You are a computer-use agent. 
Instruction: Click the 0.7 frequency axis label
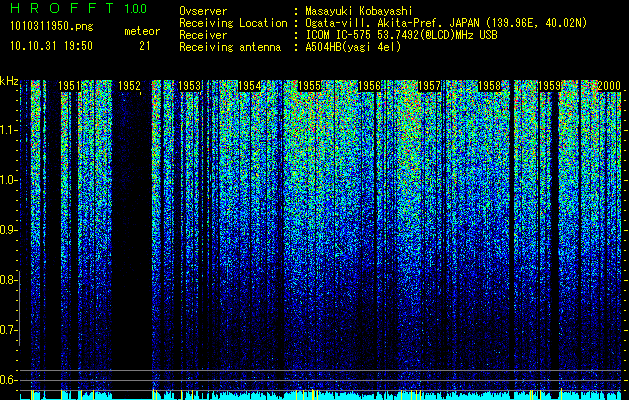click(x=9, y=330)
